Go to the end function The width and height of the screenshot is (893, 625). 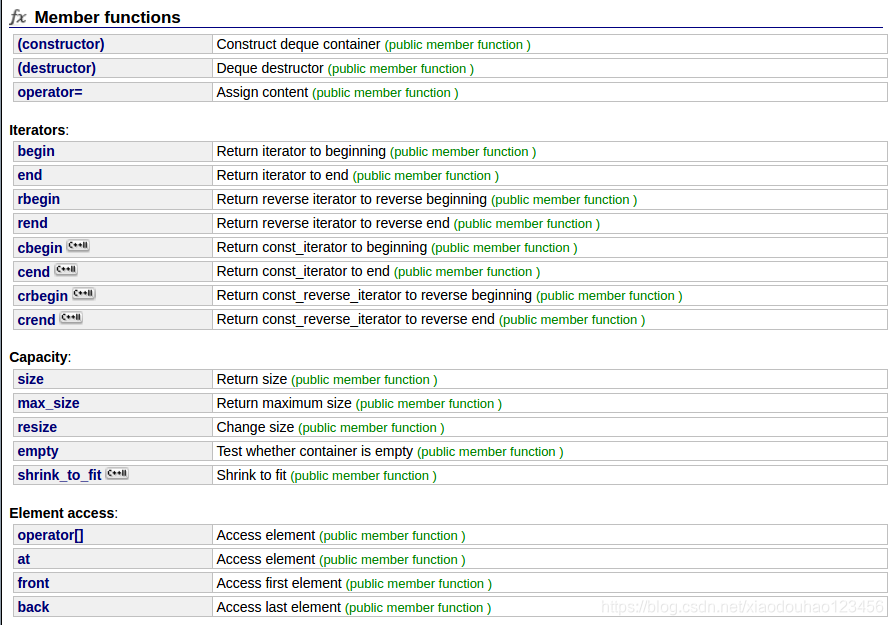(30, 175)
